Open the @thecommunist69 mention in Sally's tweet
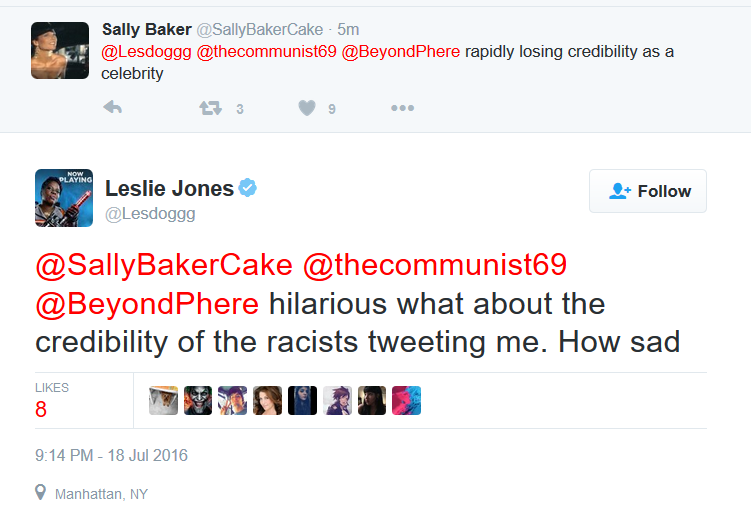The width and height of the screenshot is (751, 510). (x=266, y=52)
